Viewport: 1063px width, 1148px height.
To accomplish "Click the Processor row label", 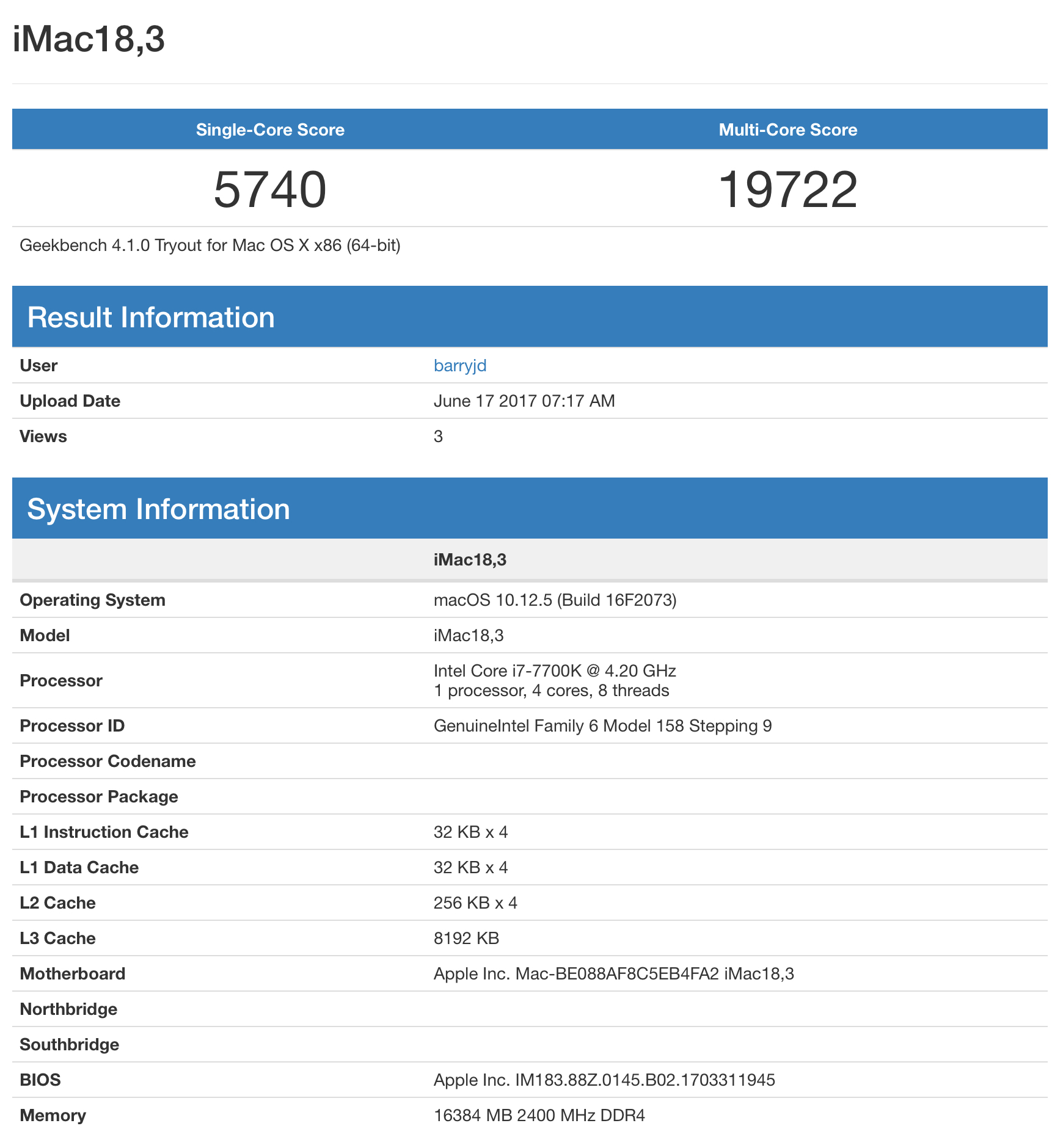I will (x=61, y=680).
